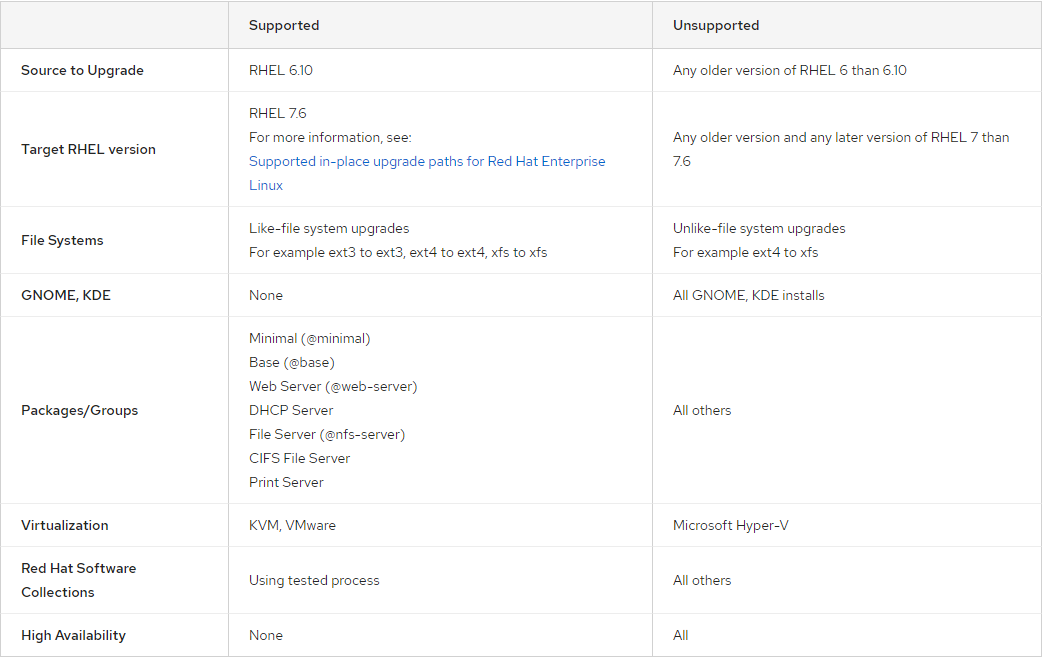Select the "High Availability" row label
The image size is (1042, 657).
pos(73,636)
